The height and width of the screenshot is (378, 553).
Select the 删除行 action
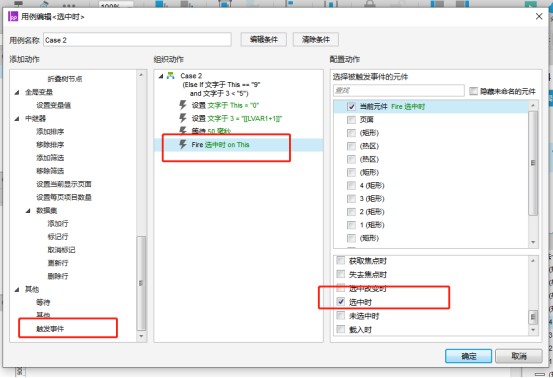click(58, 276)
